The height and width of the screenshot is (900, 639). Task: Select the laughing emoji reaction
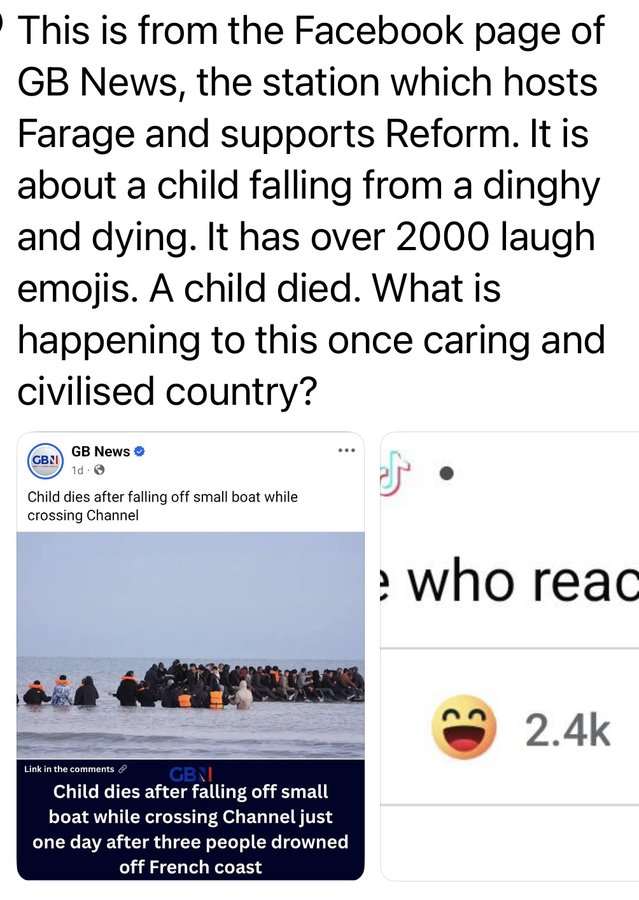[x=463, y=727]
